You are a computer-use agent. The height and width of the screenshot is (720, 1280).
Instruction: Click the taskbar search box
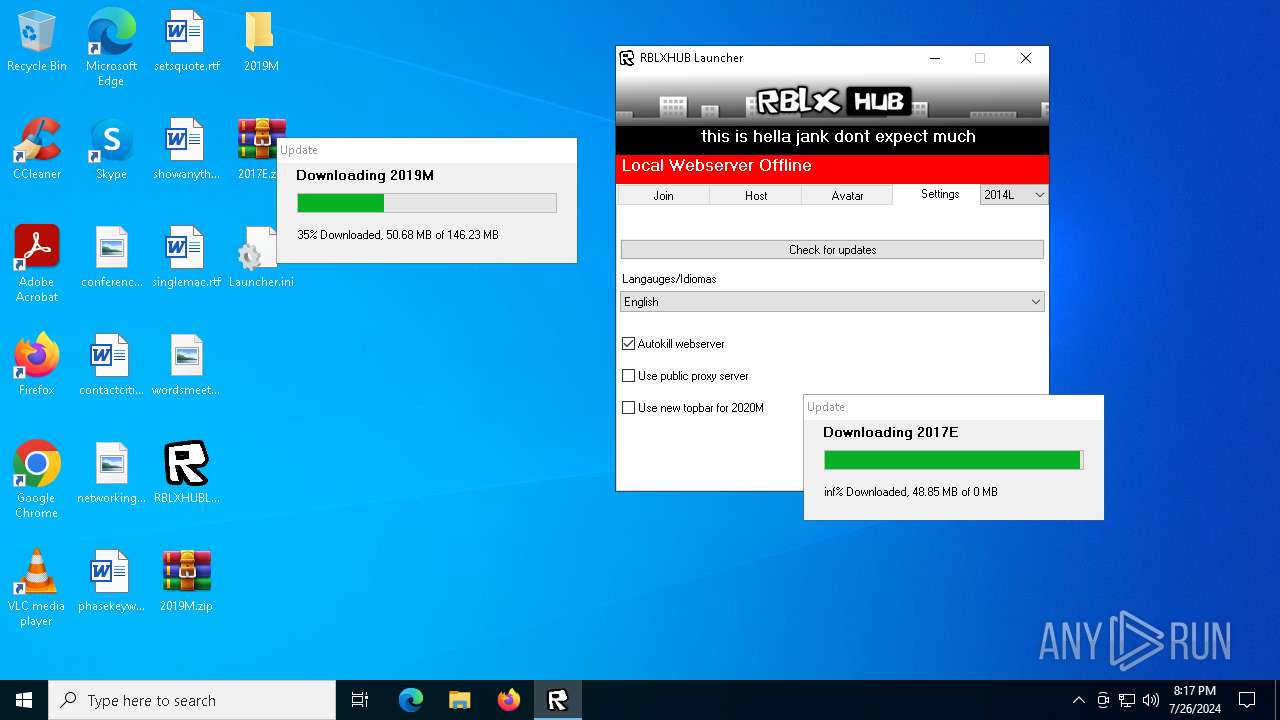[192, 700]
